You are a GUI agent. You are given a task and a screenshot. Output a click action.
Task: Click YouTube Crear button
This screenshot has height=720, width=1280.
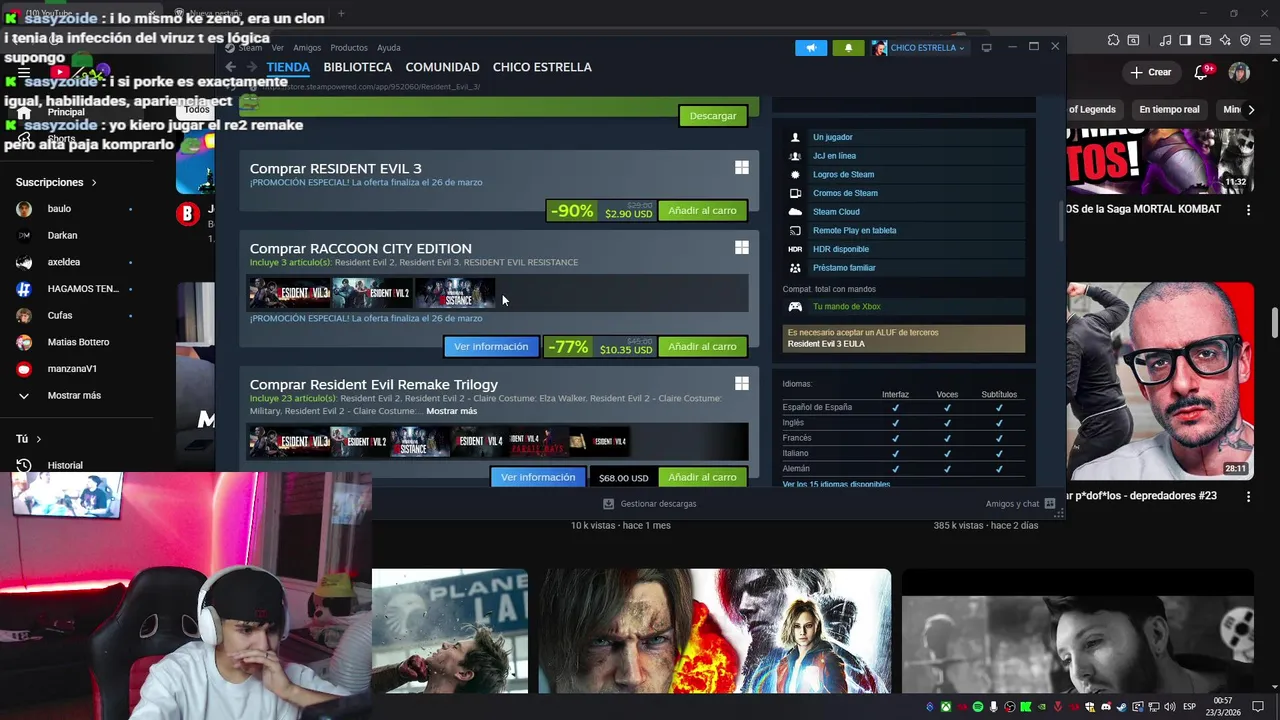(x=1150, y=72)
